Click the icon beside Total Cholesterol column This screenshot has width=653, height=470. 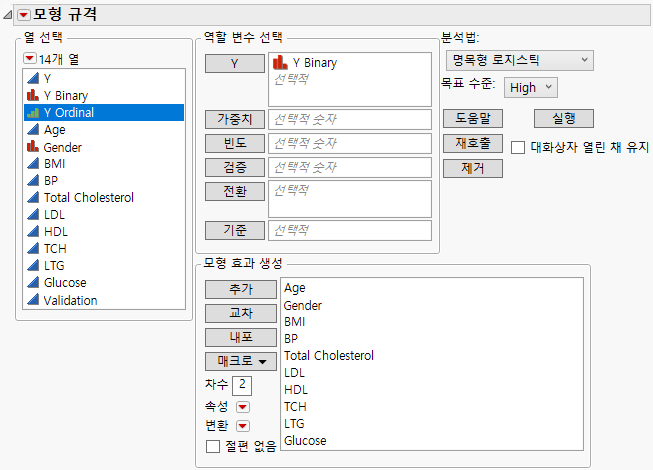tap(33, 197)
